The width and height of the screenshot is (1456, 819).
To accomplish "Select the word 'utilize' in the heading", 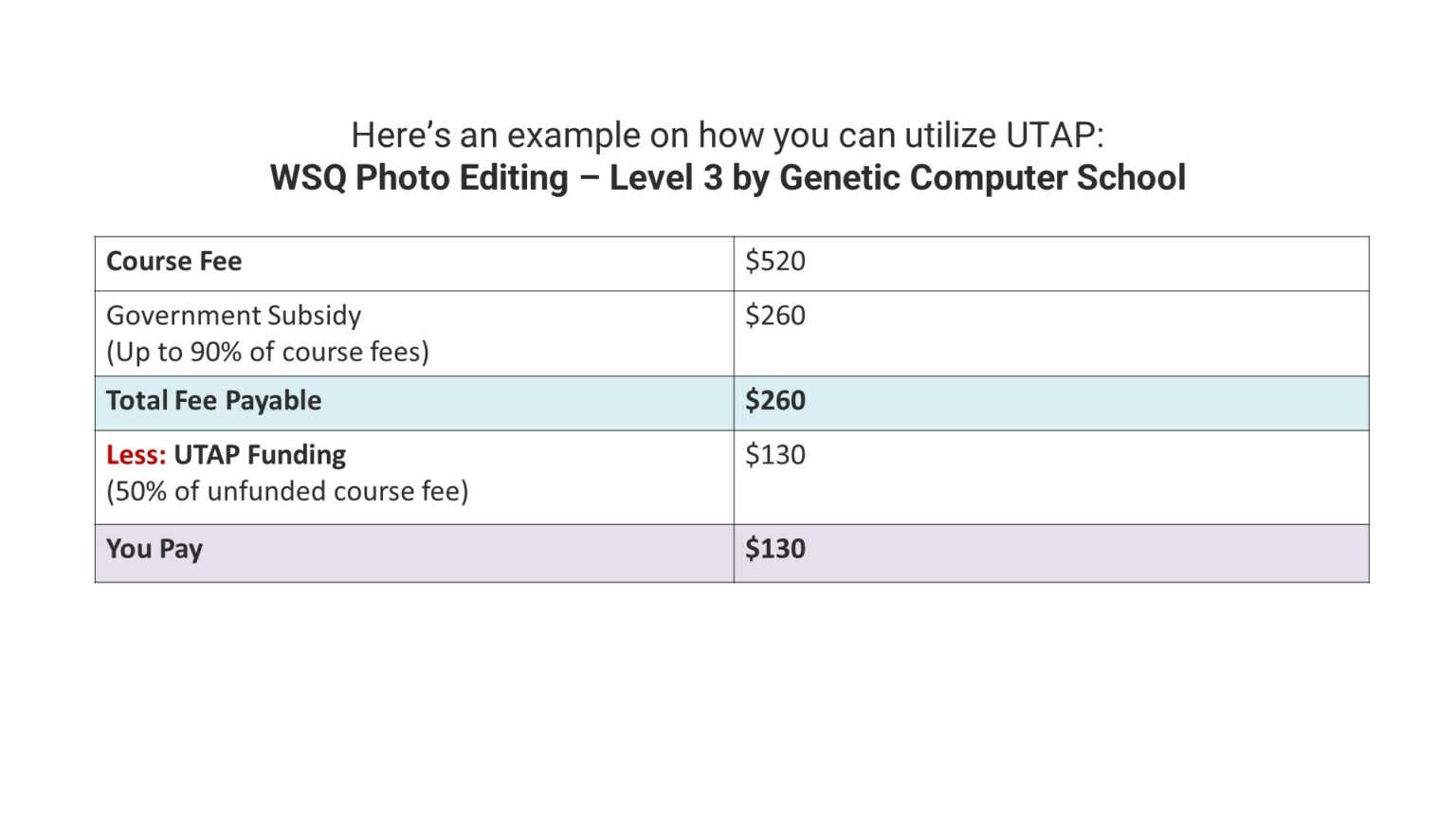I will [x=950, y=136].
